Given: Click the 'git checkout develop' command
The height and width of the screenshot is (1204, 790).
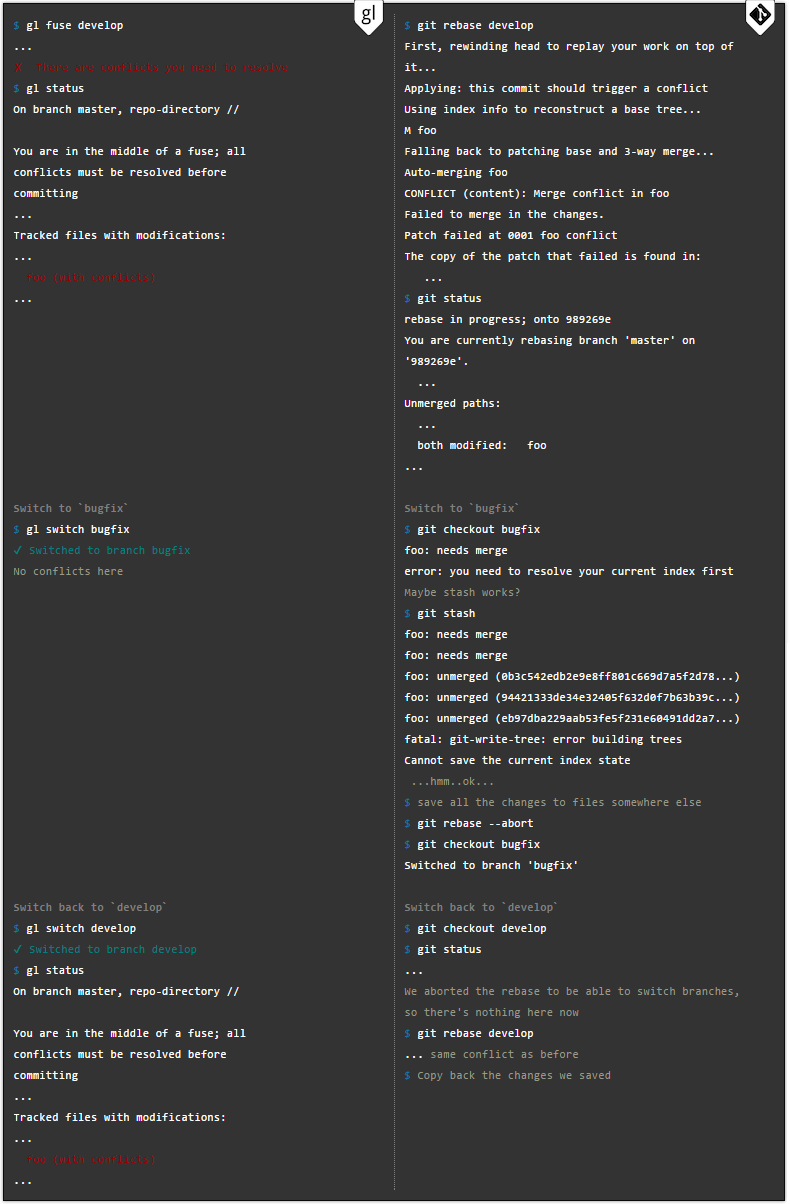Looking at the screenshot, I should click(x=482, y=929).
